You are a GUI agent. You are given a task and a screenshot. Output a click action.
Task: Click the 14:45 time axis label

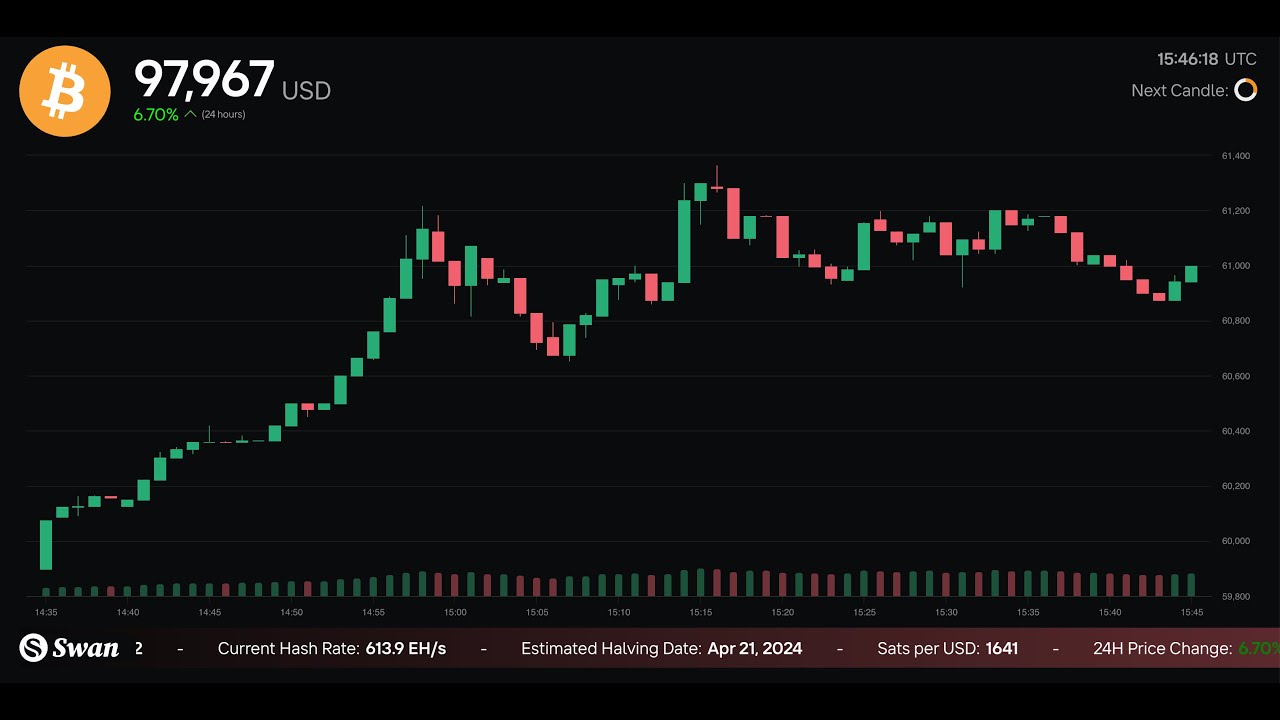point(209,612)
